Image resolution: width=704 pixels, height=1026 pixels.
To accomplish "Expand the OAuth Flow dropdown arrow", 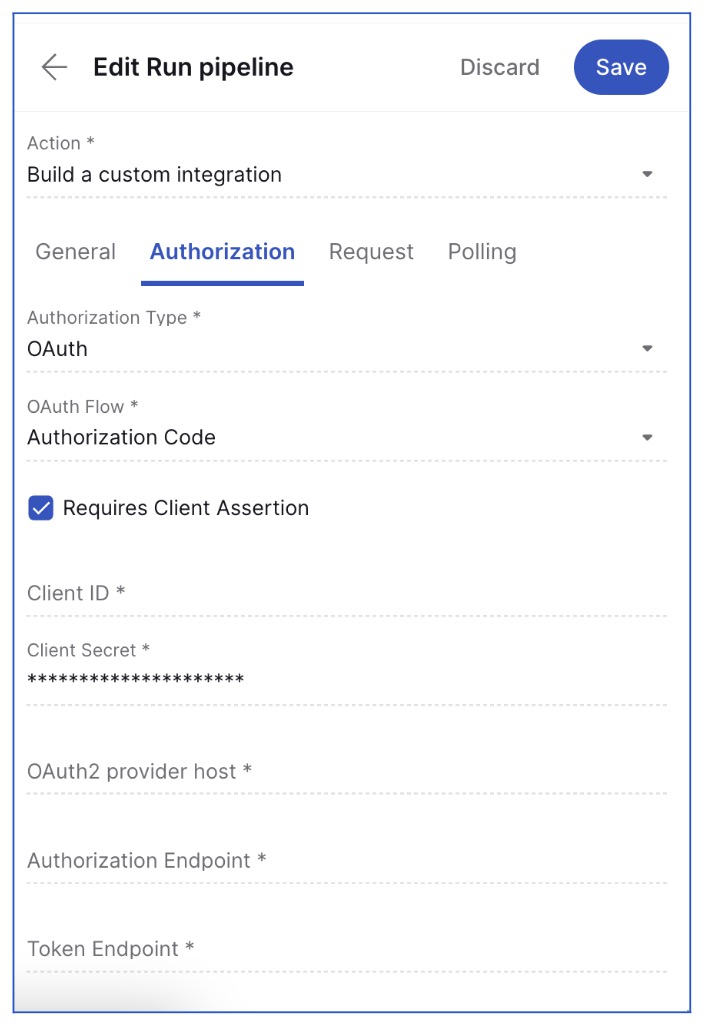I will (647, 437).
